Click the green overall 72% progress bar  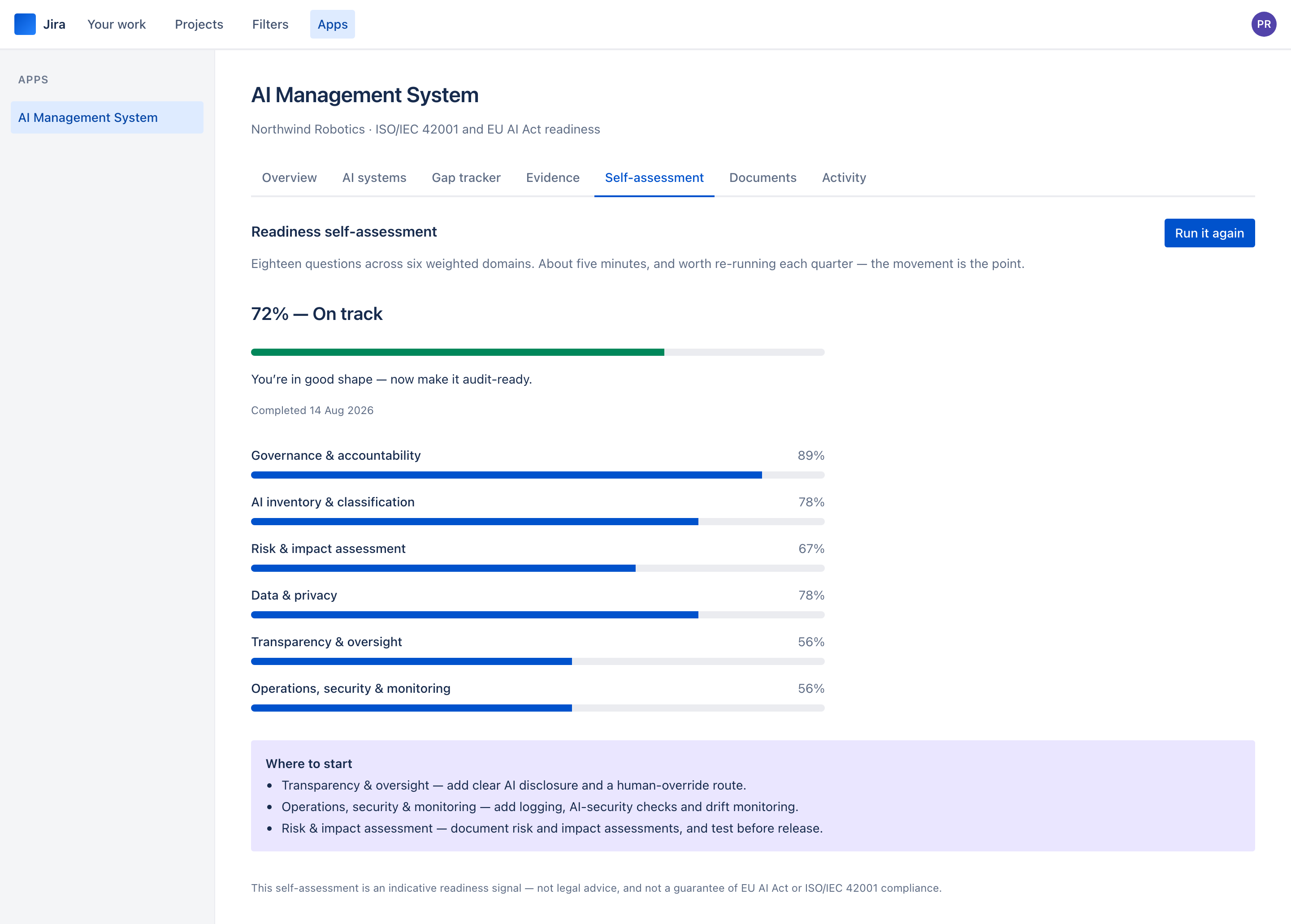point(538,352)
